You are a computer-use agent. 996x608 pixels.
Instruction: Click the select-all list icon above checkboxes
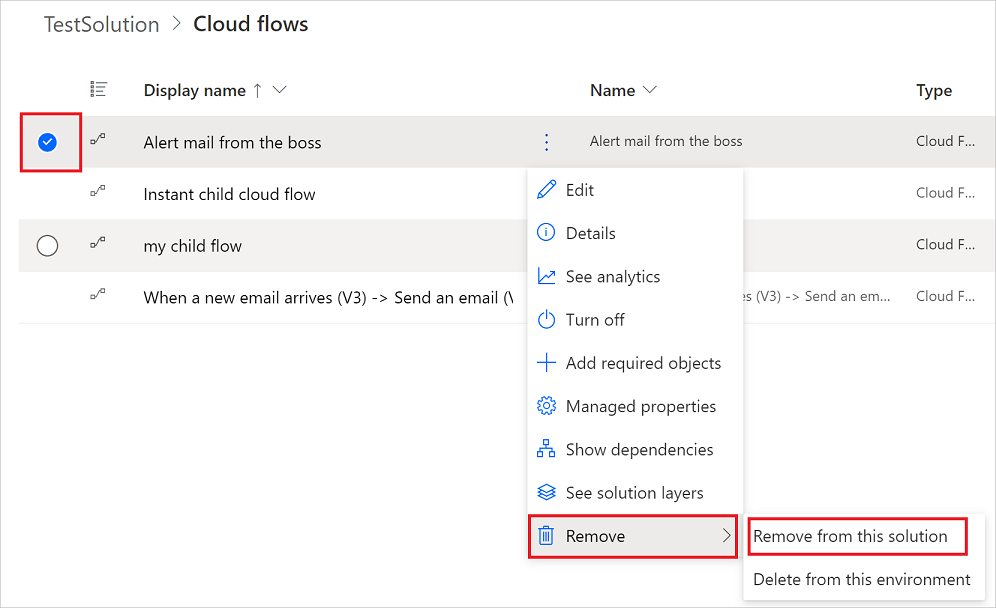97,89
